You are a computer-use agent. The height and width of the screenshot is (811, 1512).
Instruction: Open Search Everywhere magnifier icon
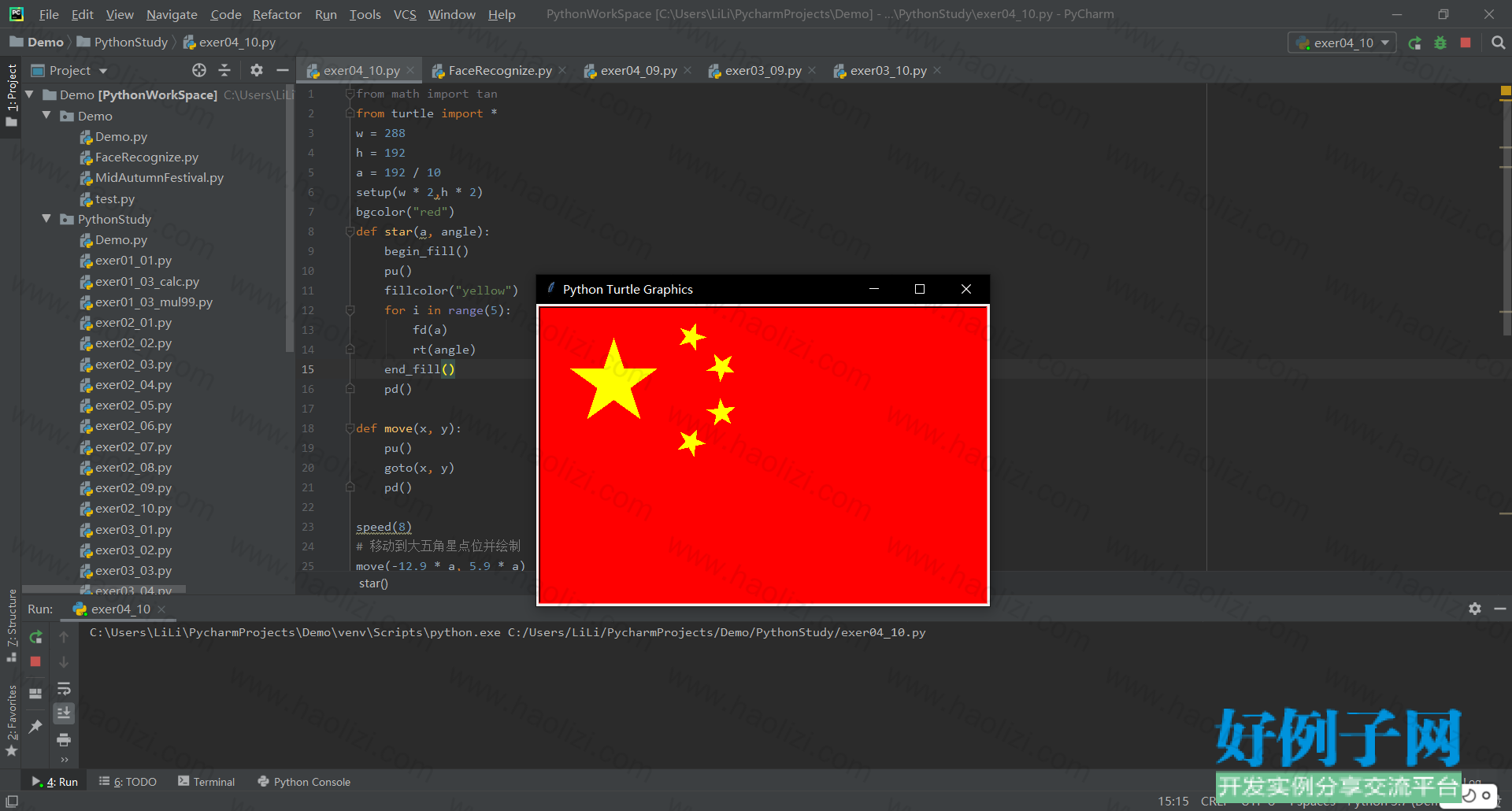(1498, 43)
